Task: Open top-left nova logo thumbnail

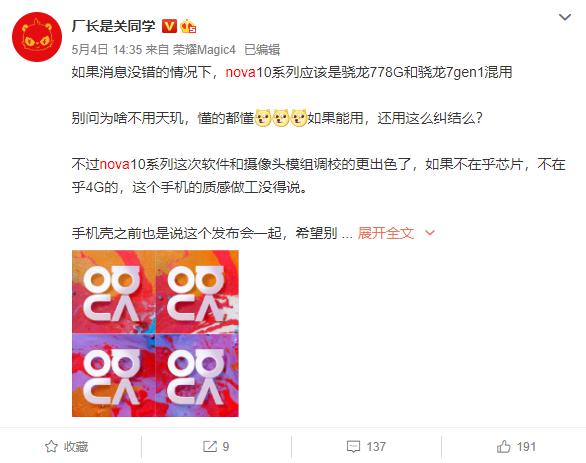Action: tap(114, 291)
